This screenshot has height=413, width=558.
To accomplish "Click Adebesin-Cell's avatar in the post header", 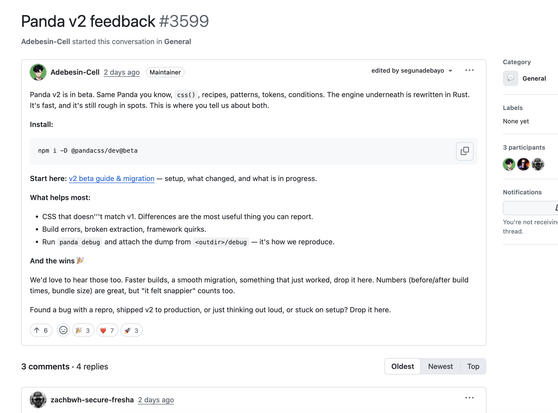I will tap(38, 72).
